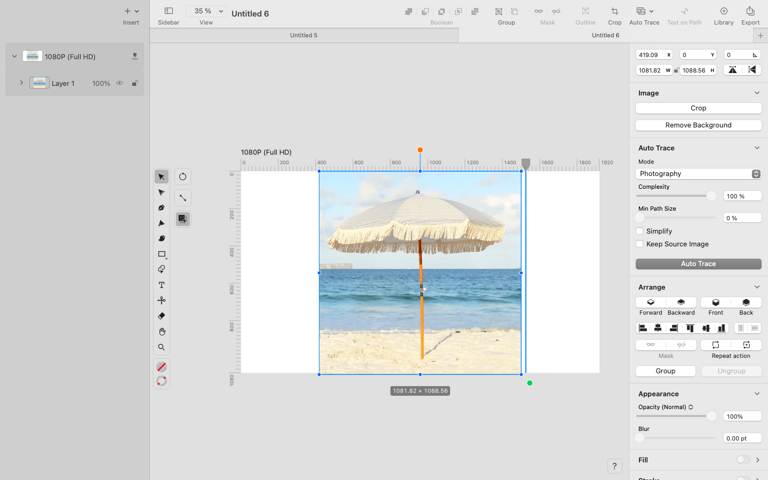Viewport: 768px width, 480px height.
Task: Align objects to horizontal centers
Action: (658, 328)
